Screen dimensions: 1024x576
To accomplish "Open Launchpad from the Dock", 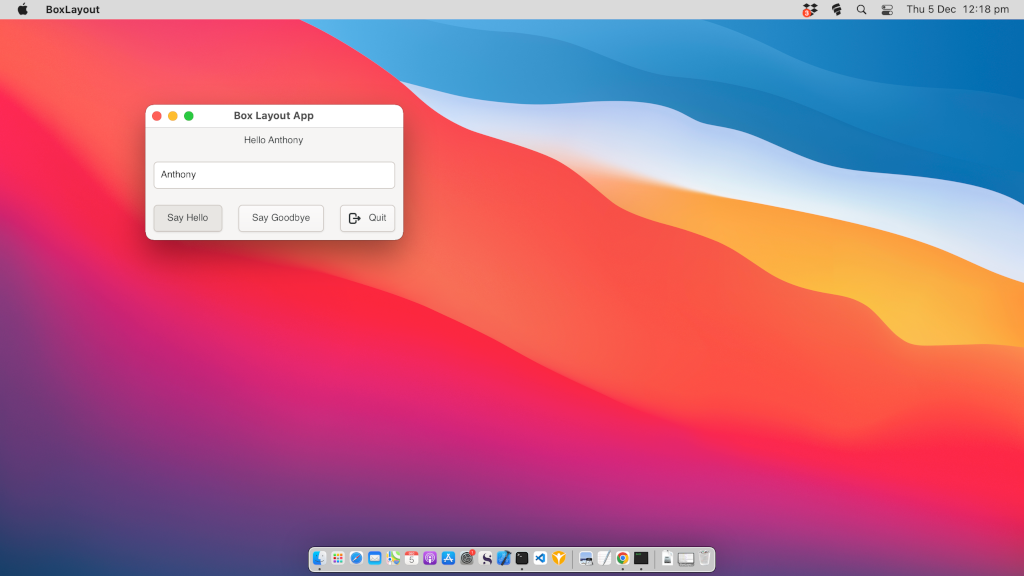I will (337, 559).
